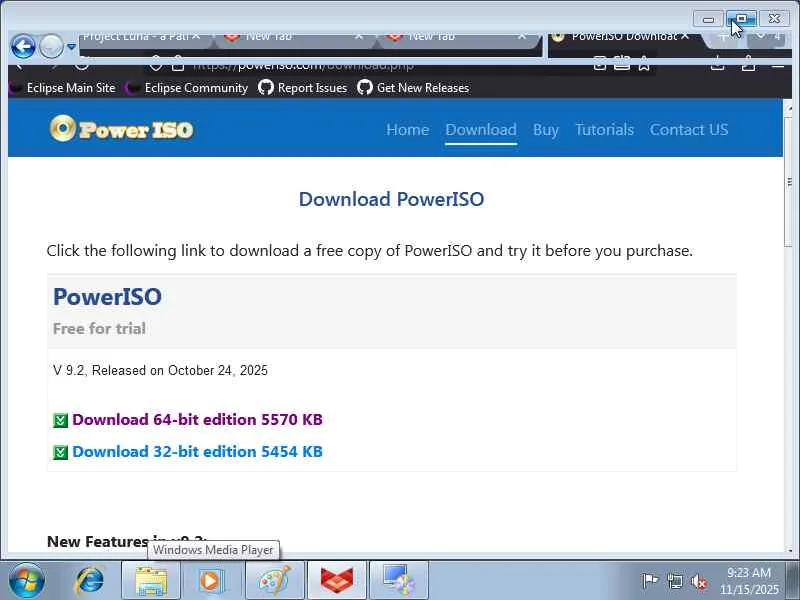Screen dimensions: 800x600
Task: Click the V 9.2 release date text
Action: point(160,370)
